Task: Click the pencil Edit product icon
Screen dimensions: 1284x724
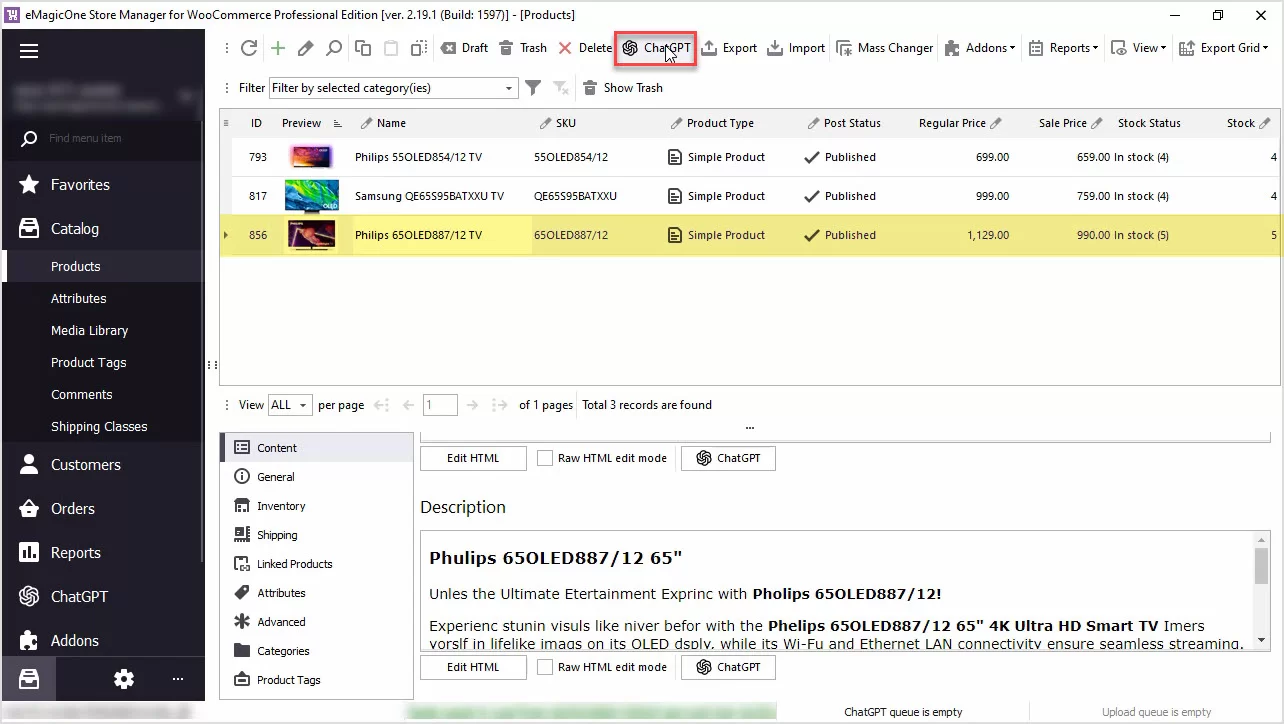Action: 306,48
